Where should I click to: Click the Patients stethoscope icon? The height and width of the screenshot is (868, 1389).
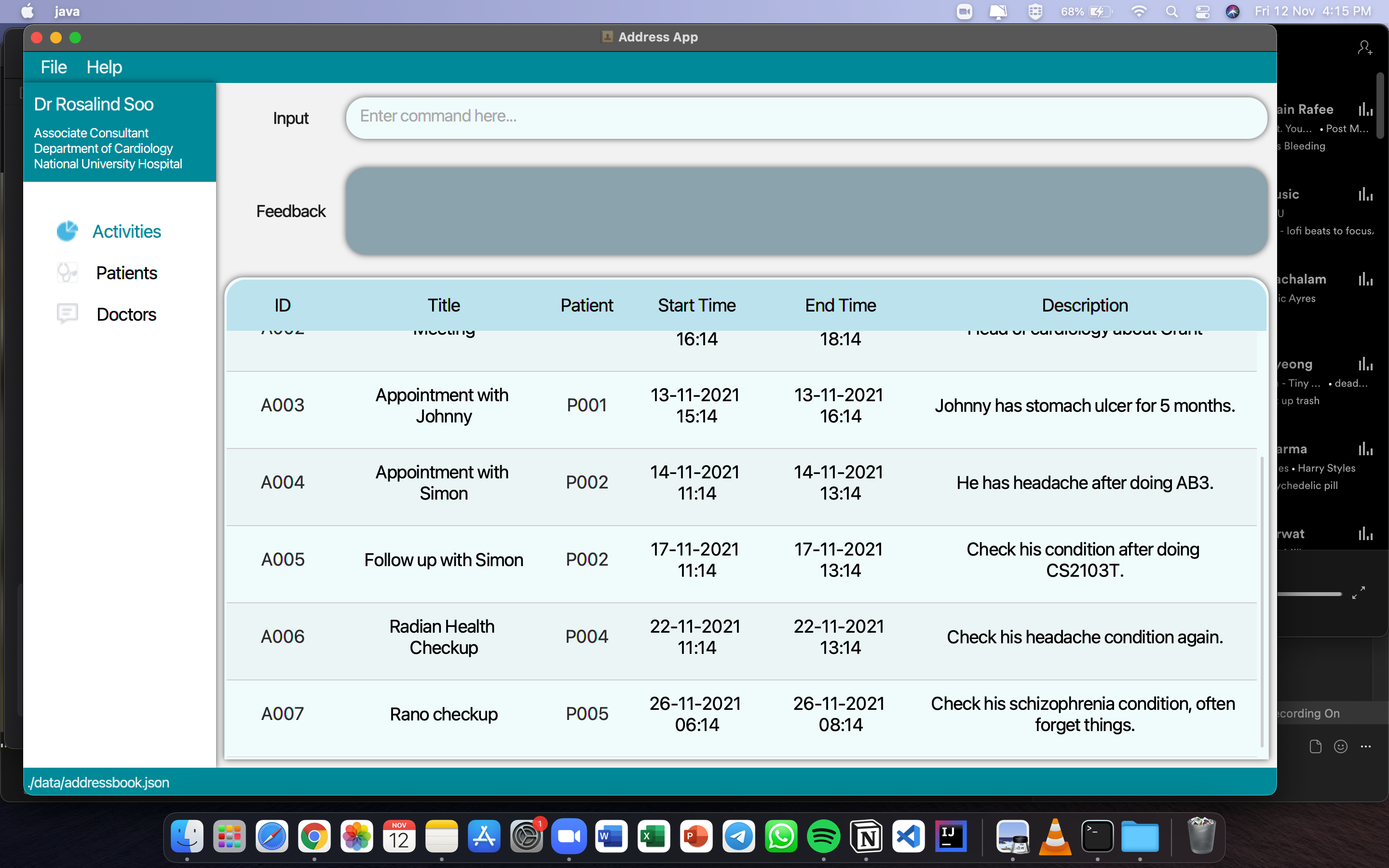pyautogui.click(x=67, y=272)
